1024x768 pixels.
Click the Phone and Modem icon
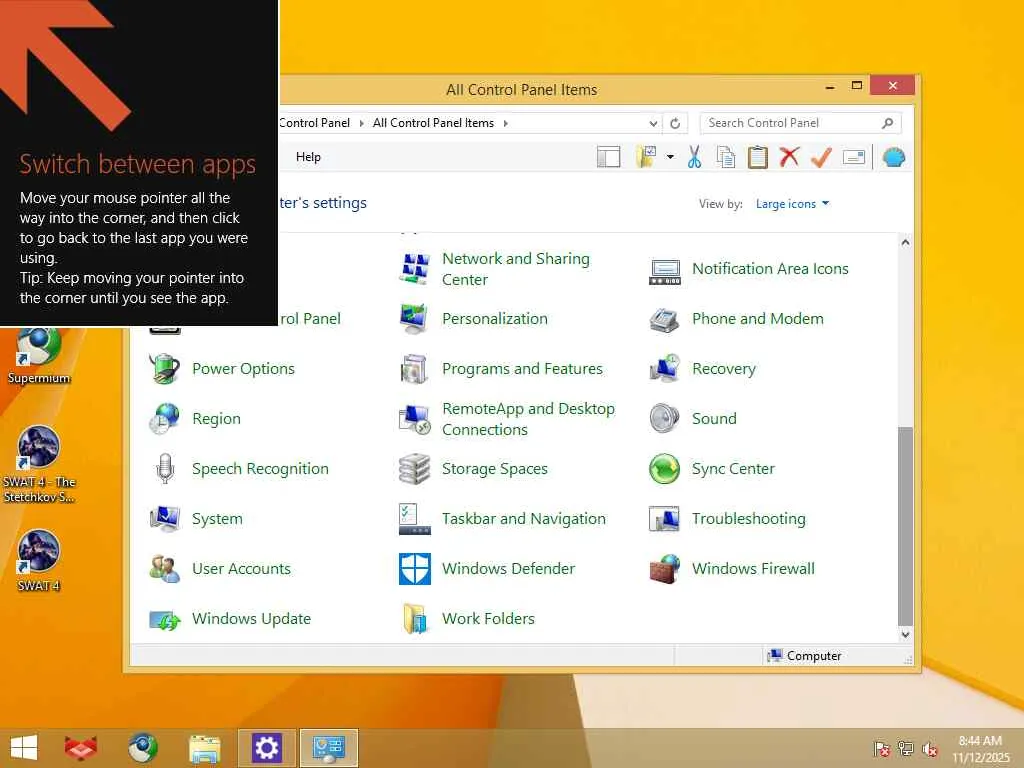pyautogui.click(x=665, y=319)
